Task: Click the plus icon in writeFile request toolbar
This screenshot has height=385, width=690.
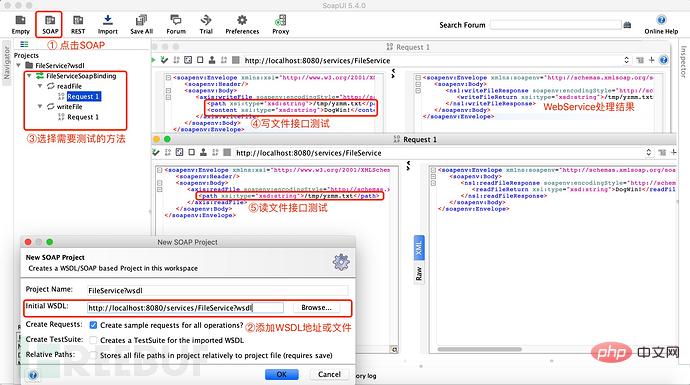Action: [x=652, y=60]
